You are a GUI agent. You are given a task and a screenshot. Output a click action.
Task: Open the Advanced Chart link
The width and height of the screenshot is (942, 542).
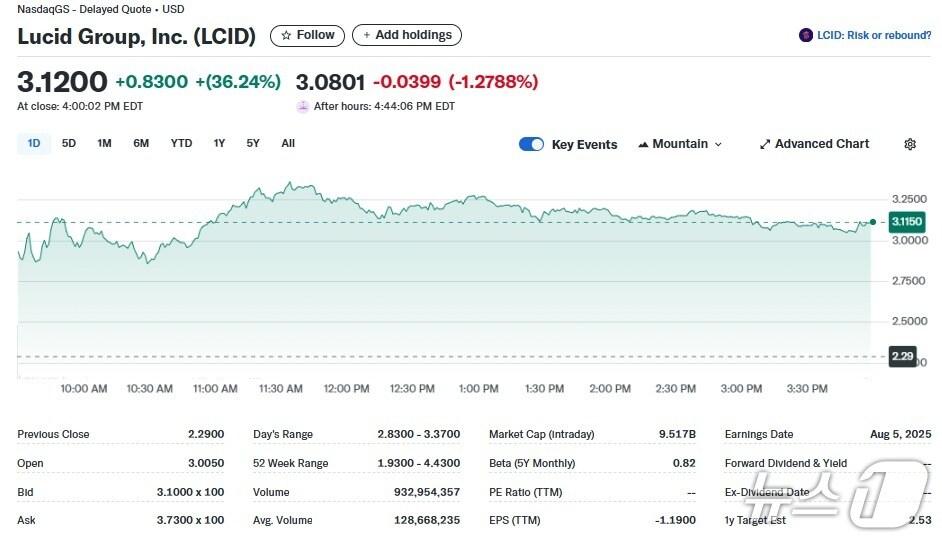click(821, 144)
